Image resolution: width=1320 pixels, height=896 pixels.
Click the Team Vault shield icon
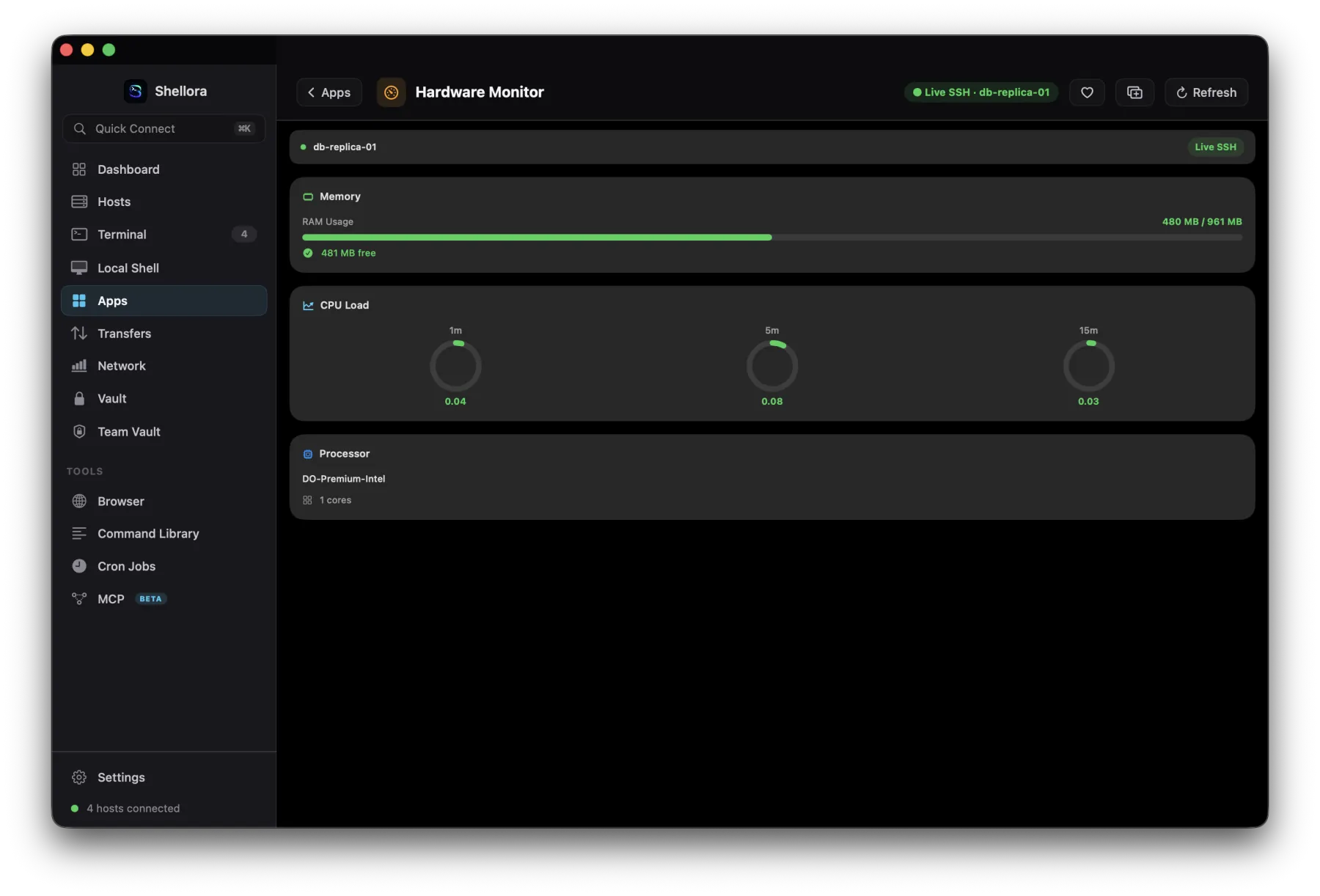click(79, 432)
